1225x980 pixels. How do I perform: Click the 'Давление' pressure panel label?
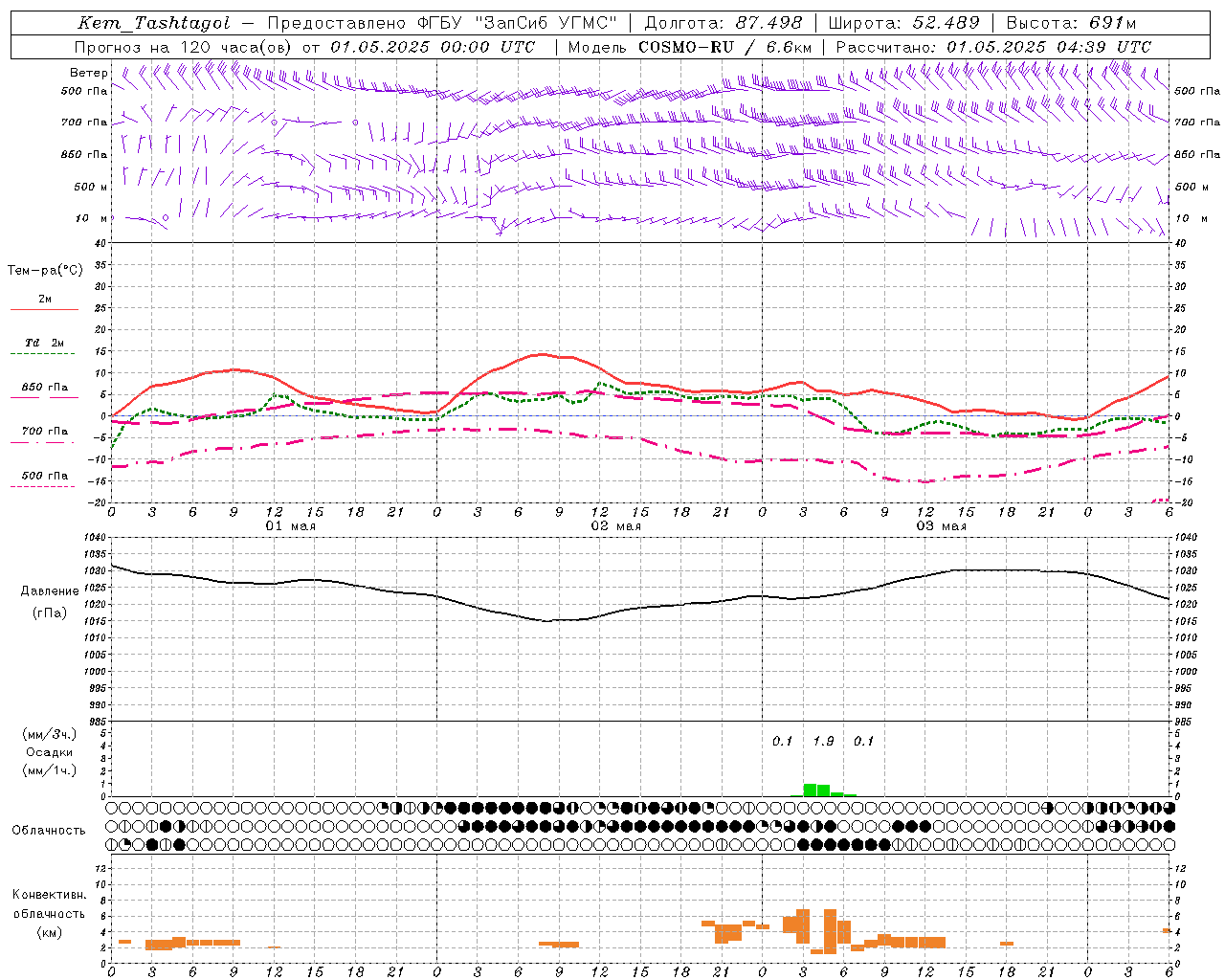pyautogui.click(x=50, y=591)
